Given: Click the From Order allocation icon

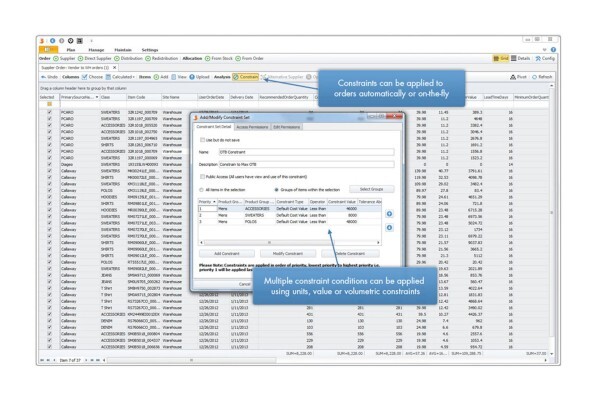Looking at the screenshot, I should (238, 59).
